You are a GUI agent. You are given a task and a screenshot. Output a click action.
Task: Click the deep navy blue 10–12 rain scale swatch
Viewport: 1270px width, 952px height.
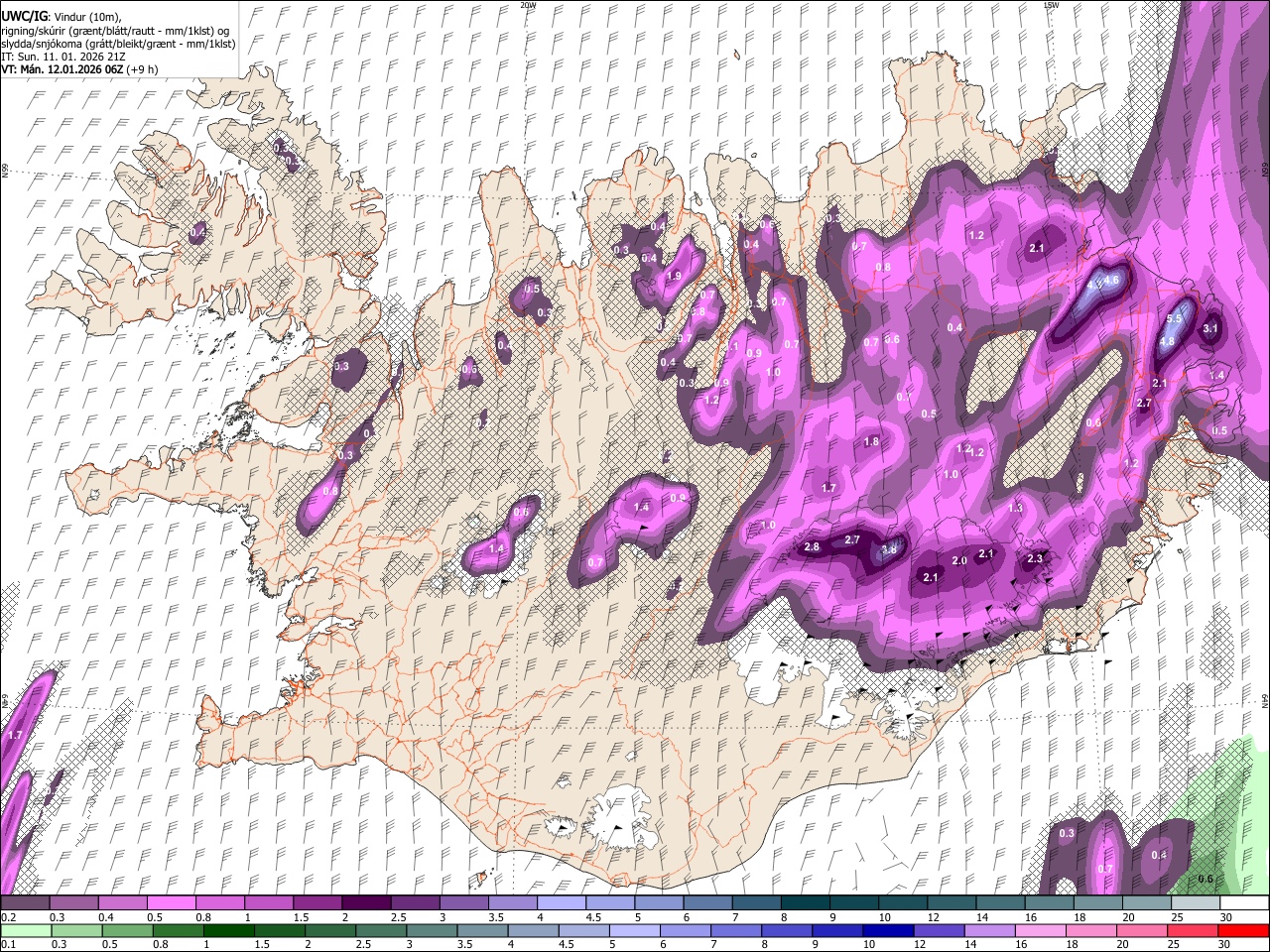coord(889,930)
